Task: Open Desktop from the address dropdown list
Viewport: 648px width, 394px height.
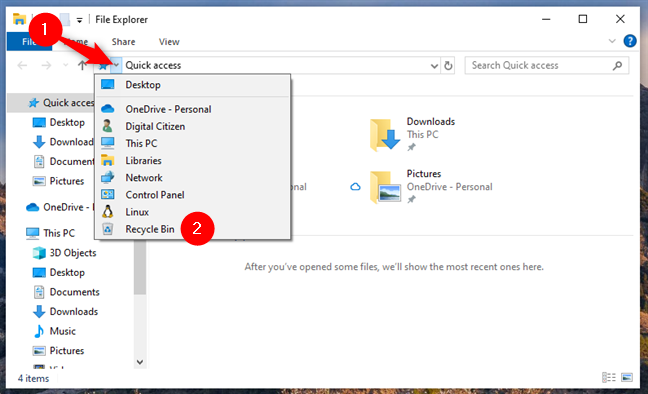Action: tap(193, 85)
